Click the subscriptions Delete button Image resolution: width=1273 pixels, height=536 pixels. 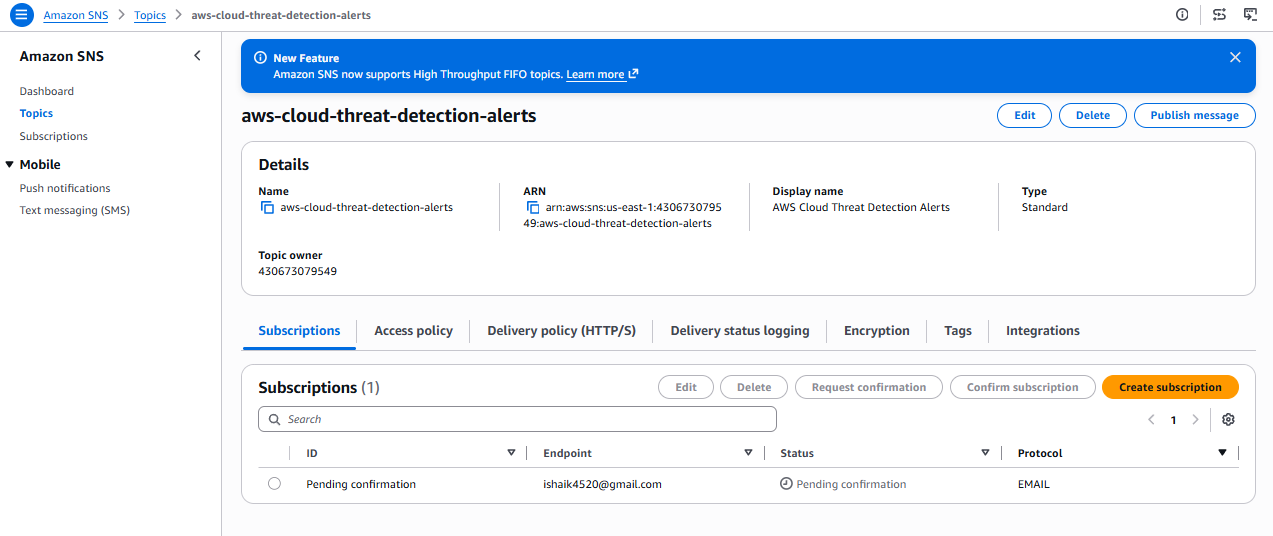(x=754, y=387)
